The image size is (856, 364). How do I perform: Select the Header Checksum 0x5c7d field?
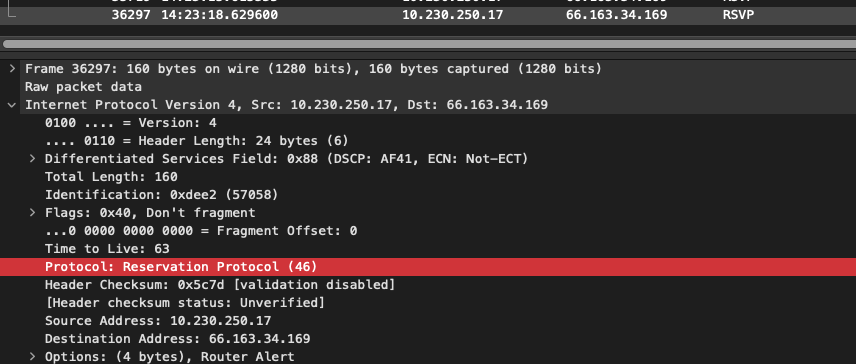428,285
